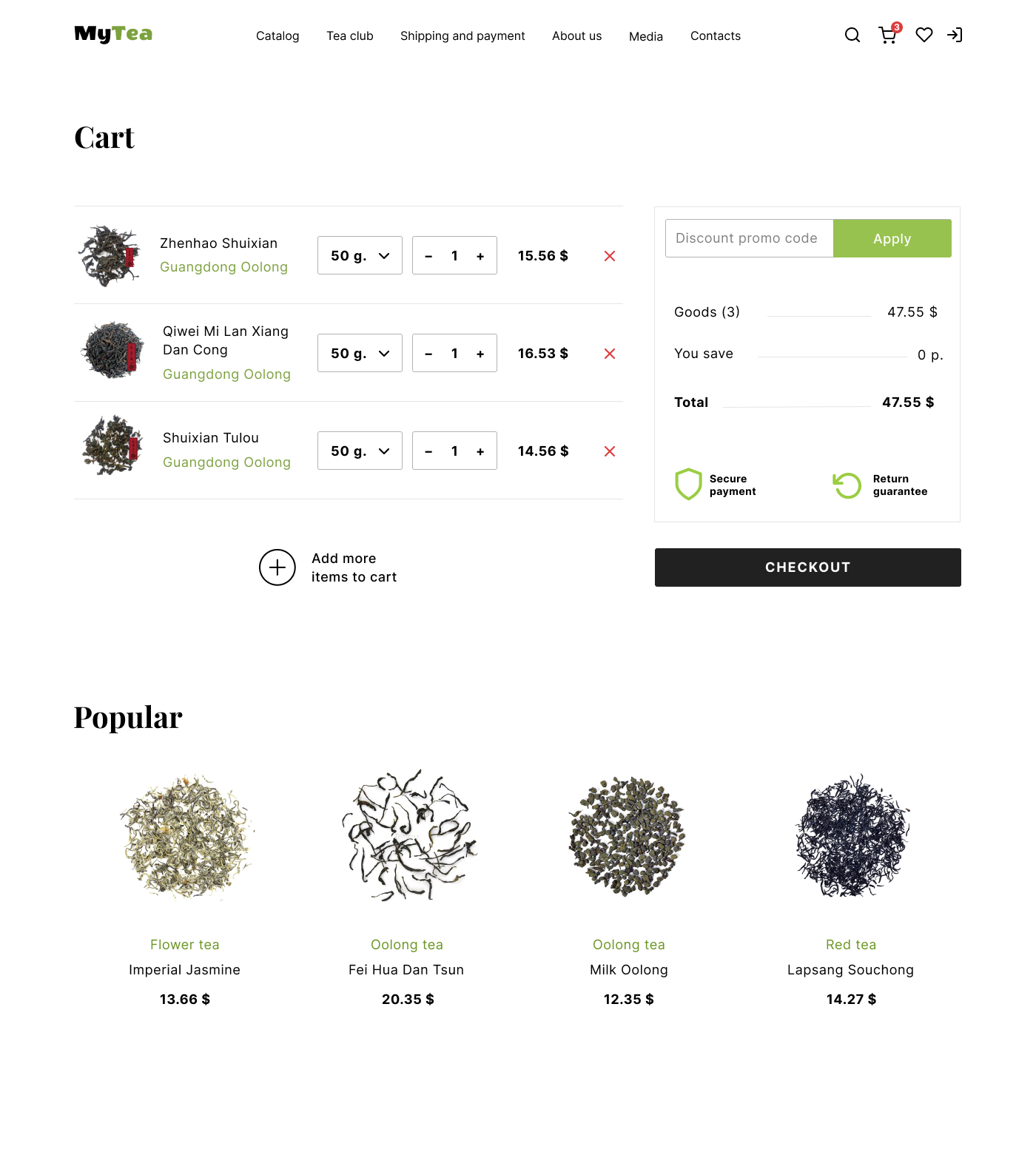Click the circled plus add more icon

click(x=277, y=567)
